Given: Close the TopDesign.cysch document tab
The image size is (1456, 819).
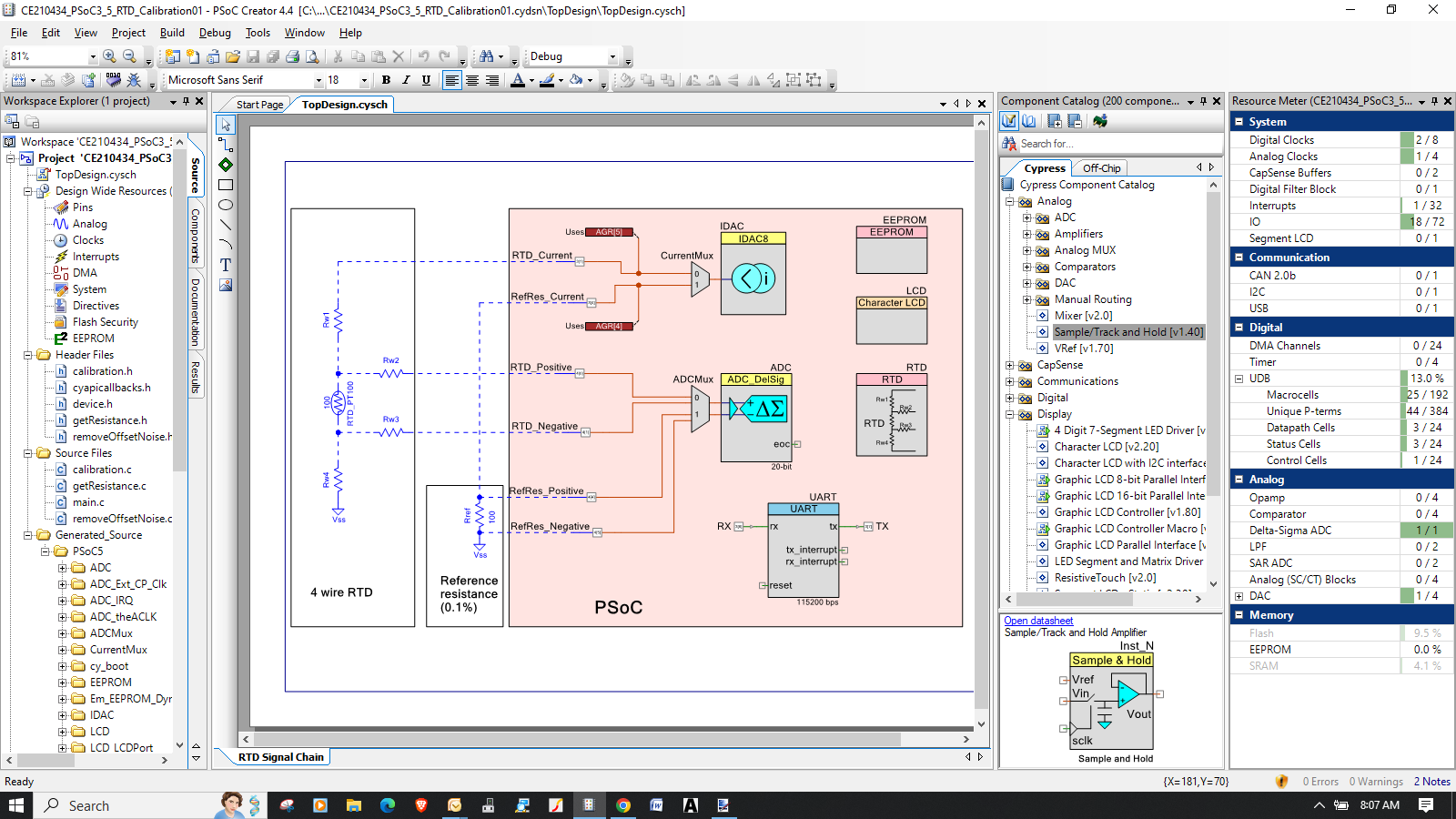Looking at the screenshot, I should 982,104.
